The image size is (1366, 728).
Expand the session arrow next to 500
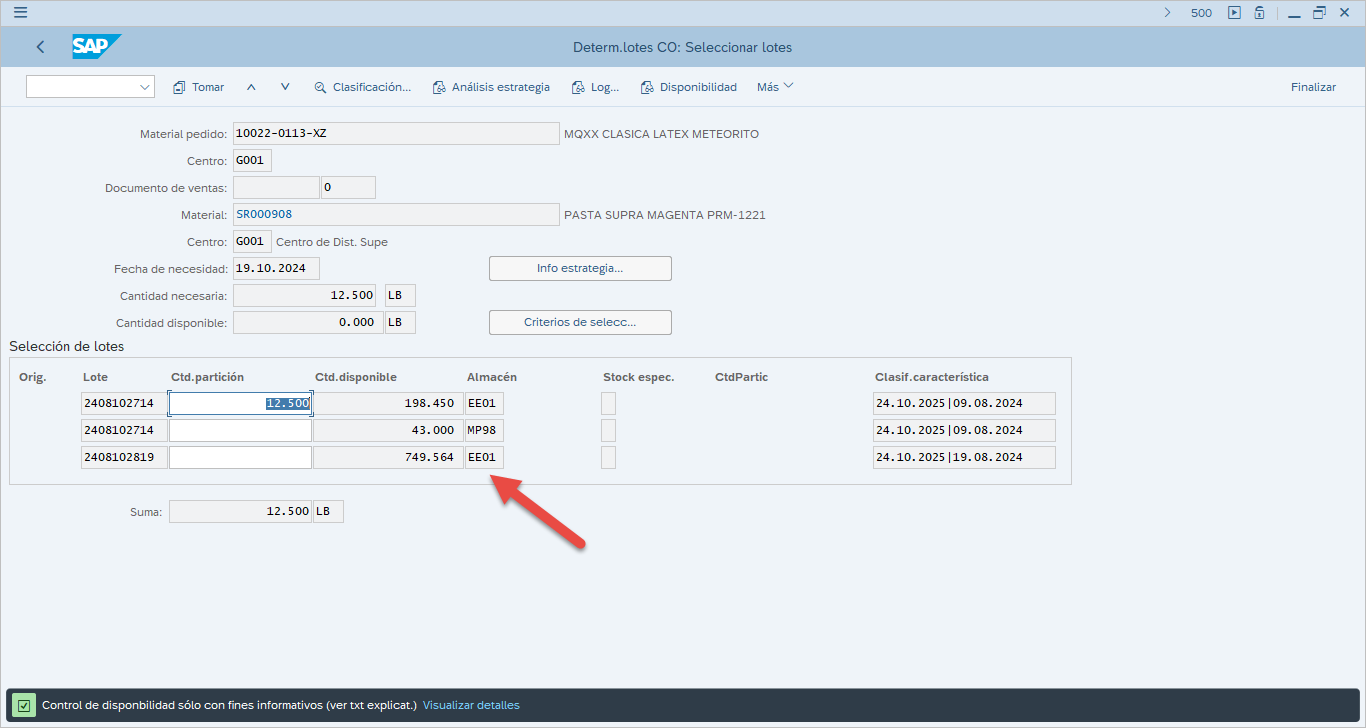pos(1167,13)
